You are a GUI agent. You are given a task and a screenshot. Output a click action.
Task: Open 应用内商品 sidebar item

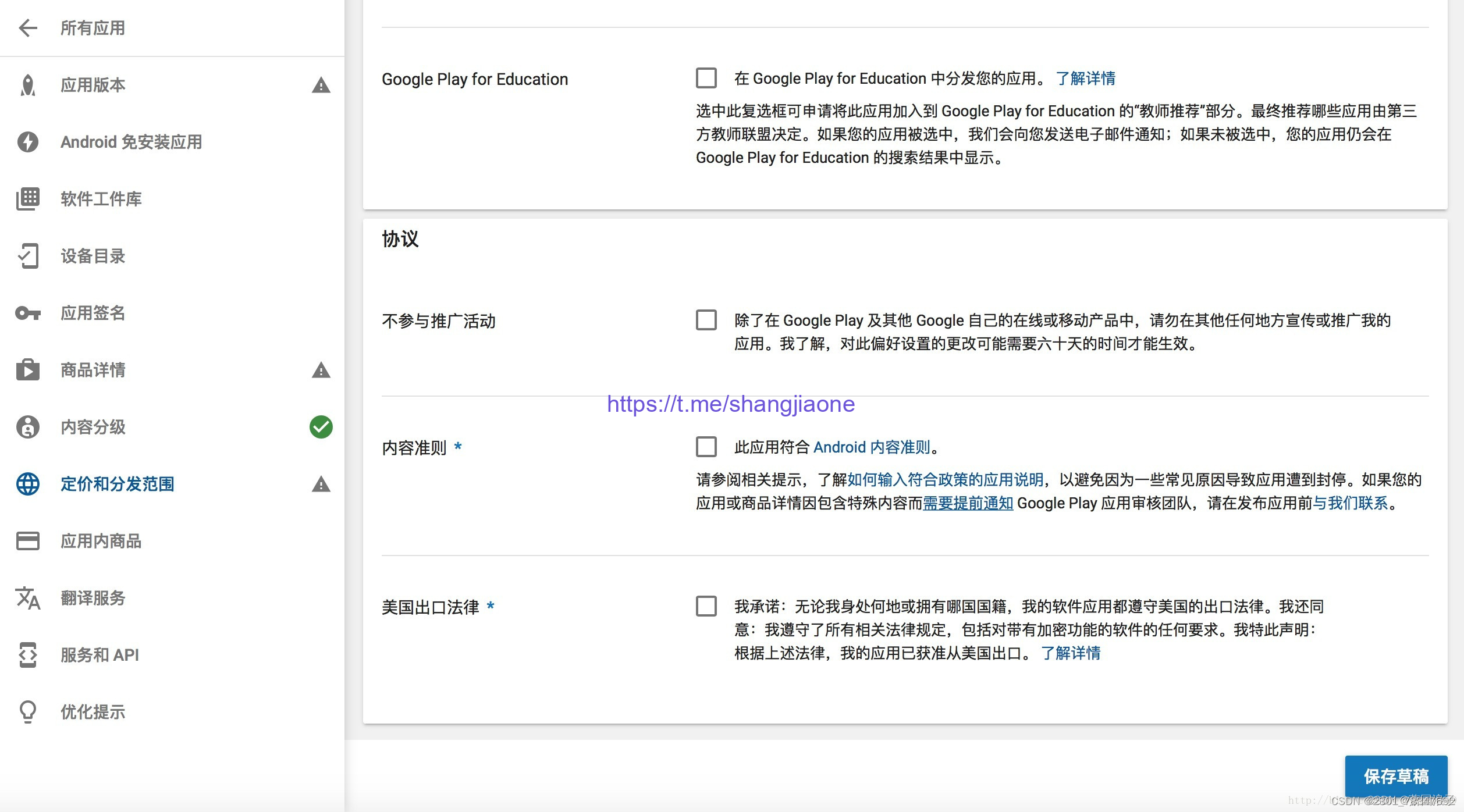click(x=101, y=541)
